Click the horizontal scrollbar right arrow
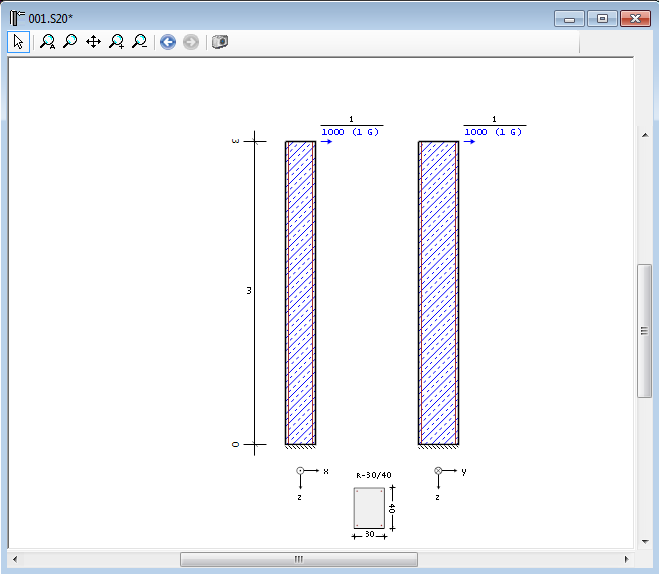 pyautogui.click(x=626, y=559)
